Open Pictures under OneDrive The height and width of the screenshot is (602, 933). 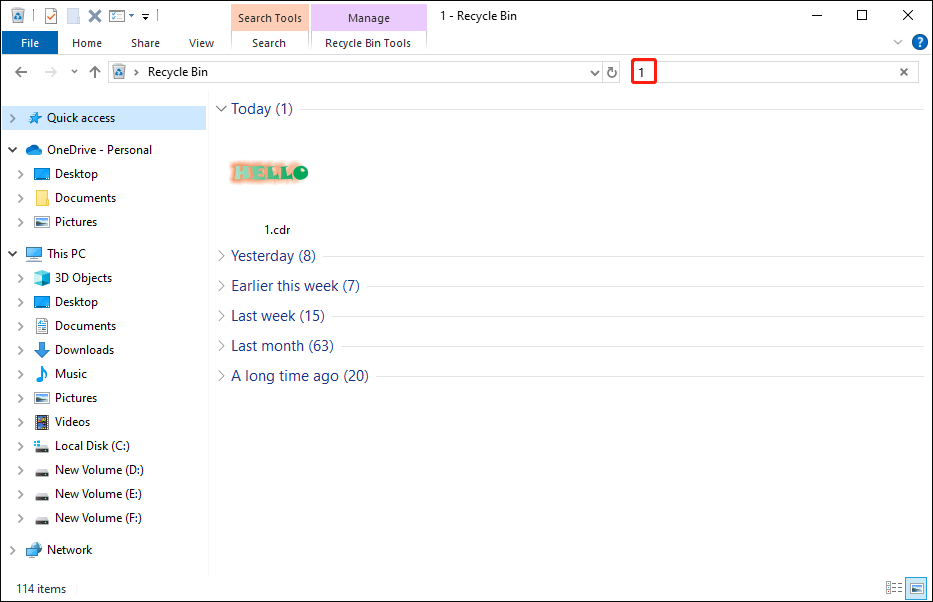pos(76,222)
